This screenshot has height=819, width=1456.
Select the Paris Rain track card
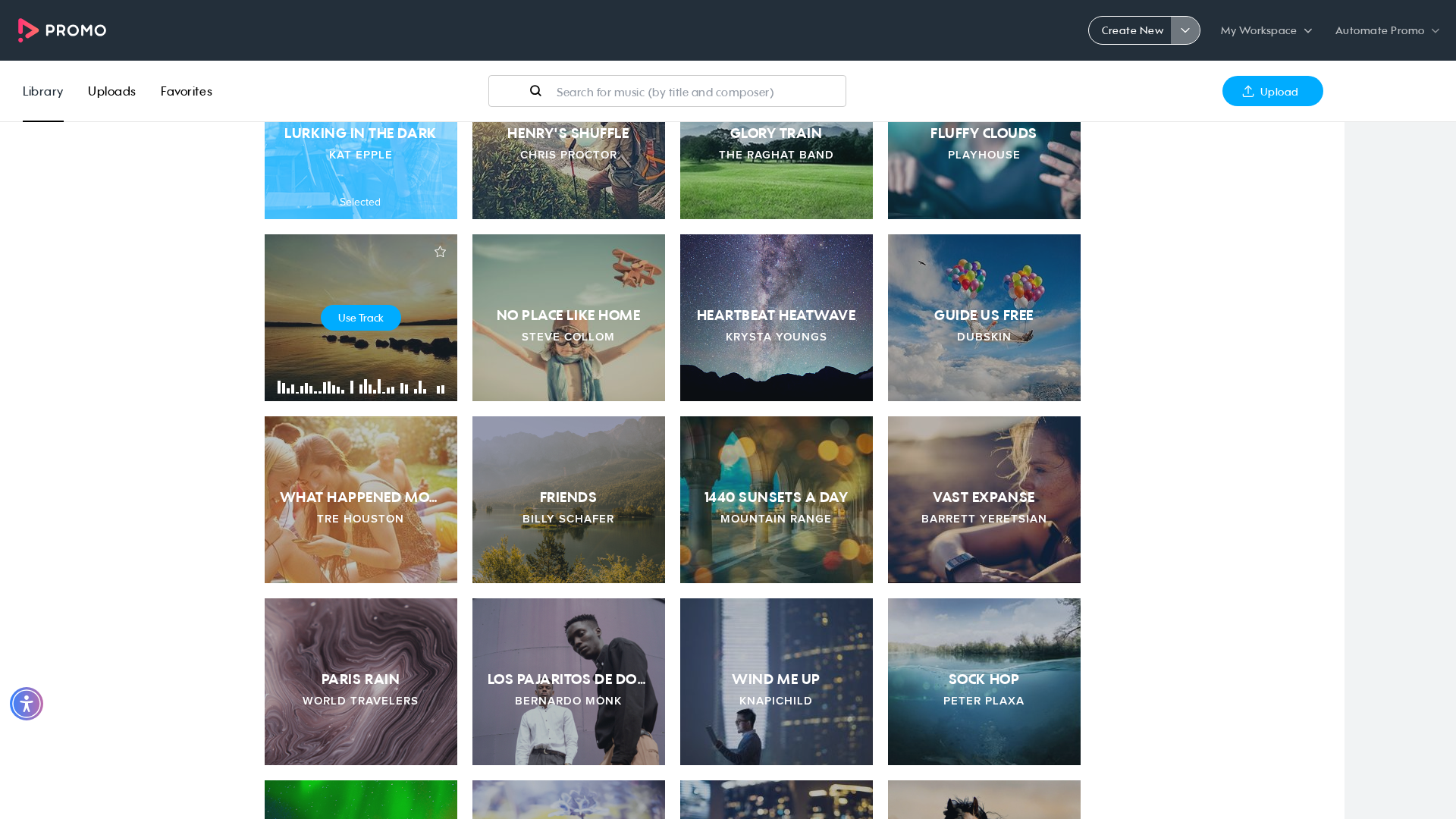click(x=361, y=682)
